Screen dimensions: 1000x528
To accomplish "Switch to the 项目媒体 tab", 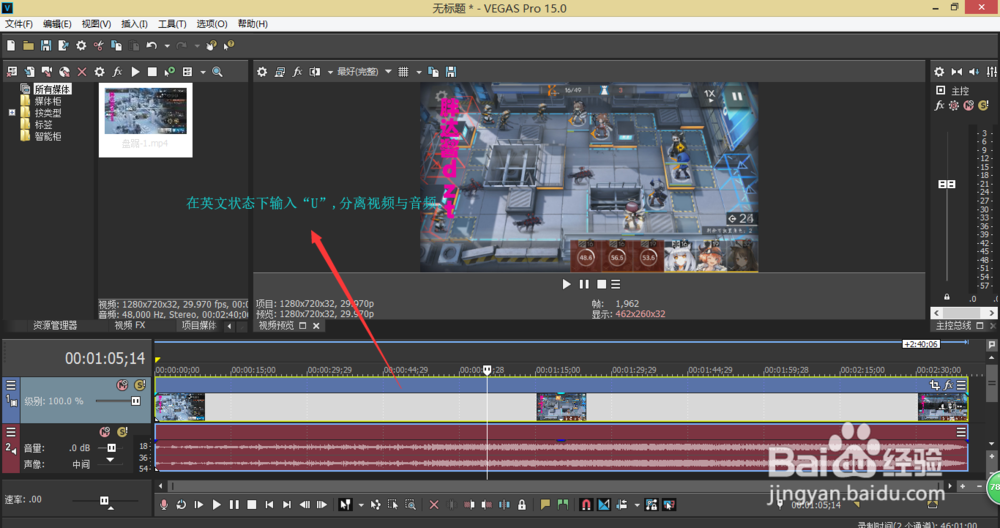I will point(198,325).
